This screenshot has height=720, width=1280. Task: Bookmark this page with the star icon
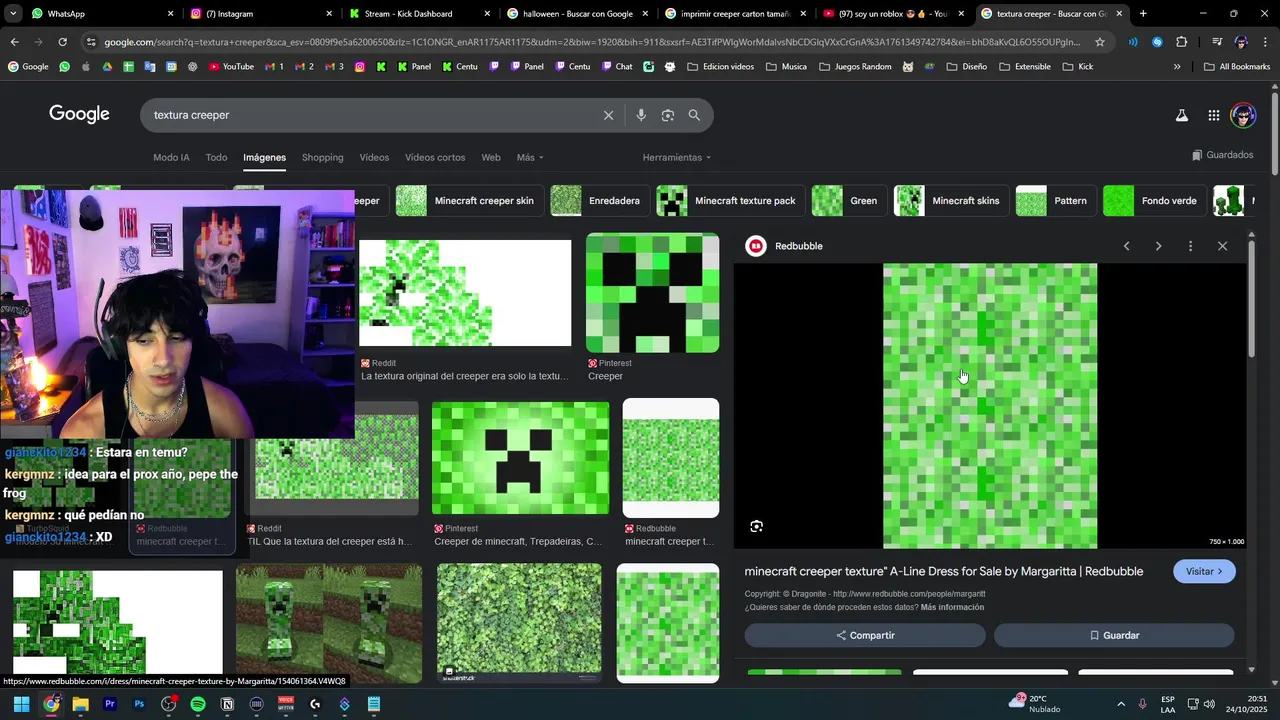1100,42
